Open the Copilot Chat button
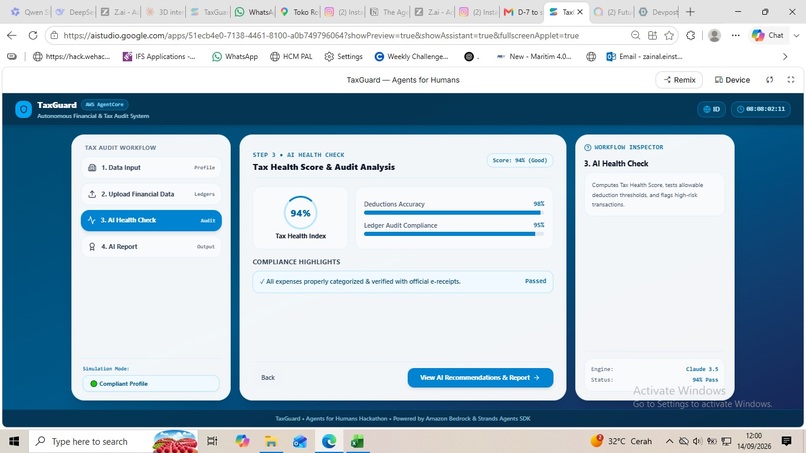This screenshot has height=453, width=806. pos(768,35)
